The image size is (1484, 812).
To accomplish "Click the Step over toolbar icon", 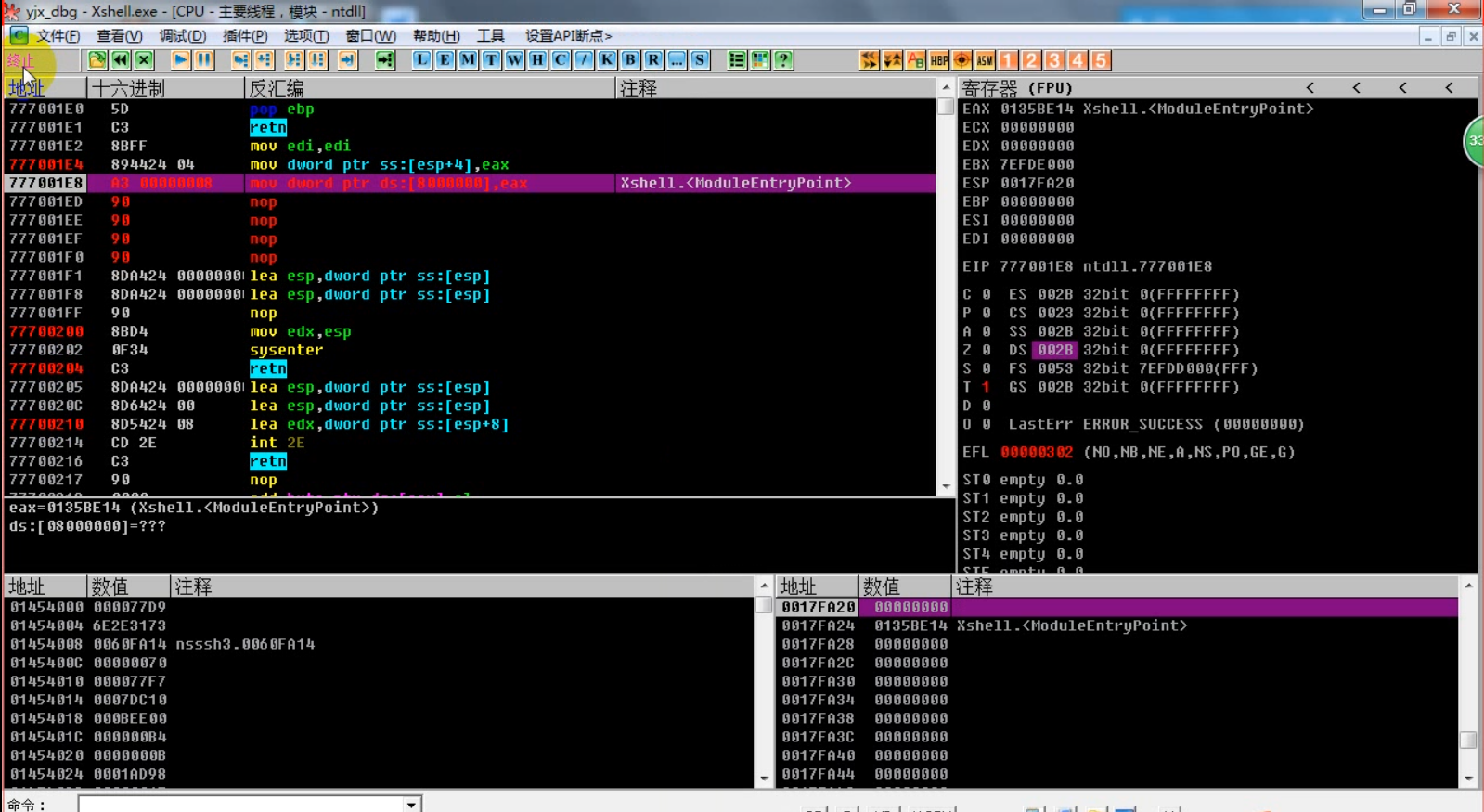I will pyautogui.click(x=265, y=60).
